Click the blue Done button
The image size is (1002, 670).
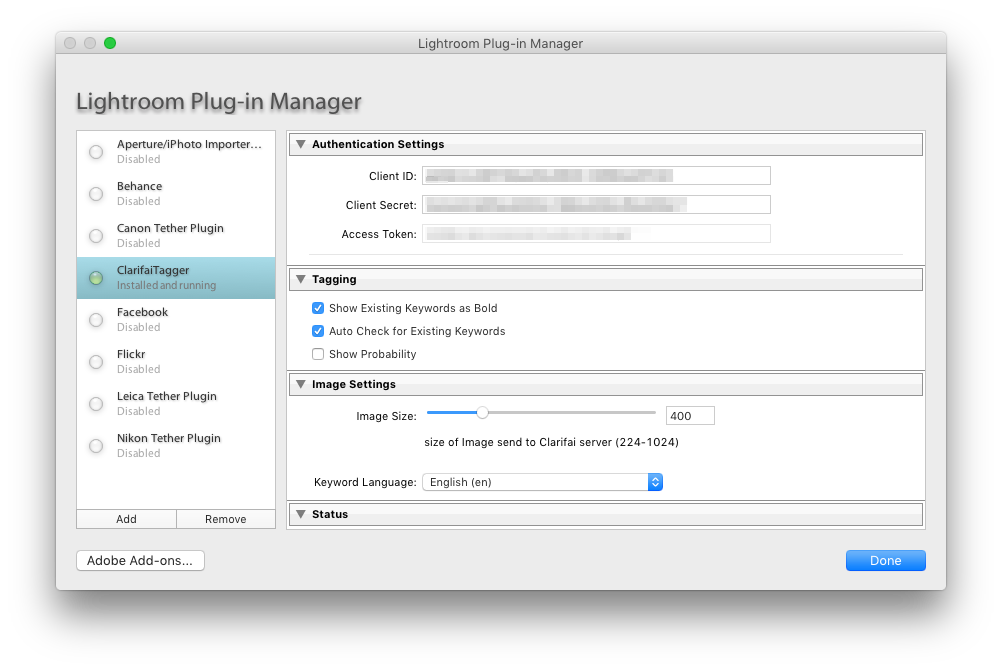click(886, 561)
